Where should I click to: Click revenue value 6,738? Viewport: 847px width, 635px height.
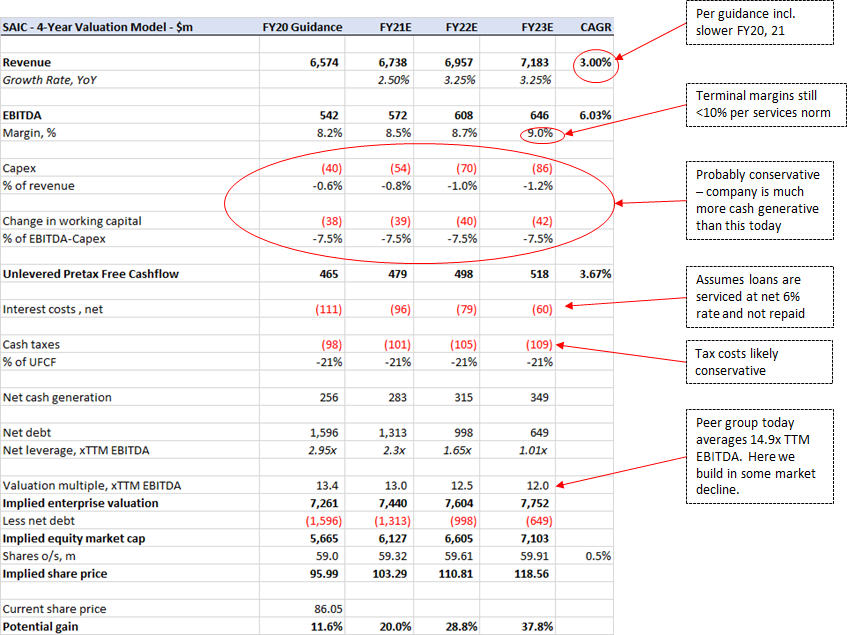(x=393, y=63)
